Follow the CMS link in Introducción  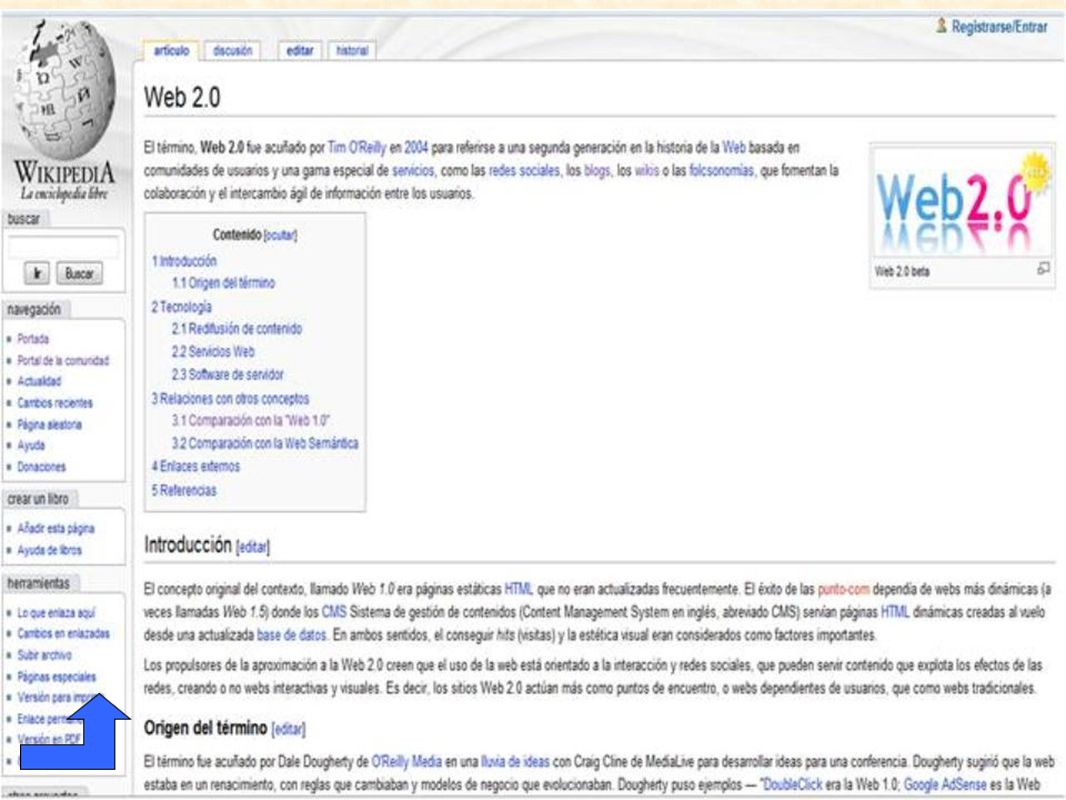334,612
